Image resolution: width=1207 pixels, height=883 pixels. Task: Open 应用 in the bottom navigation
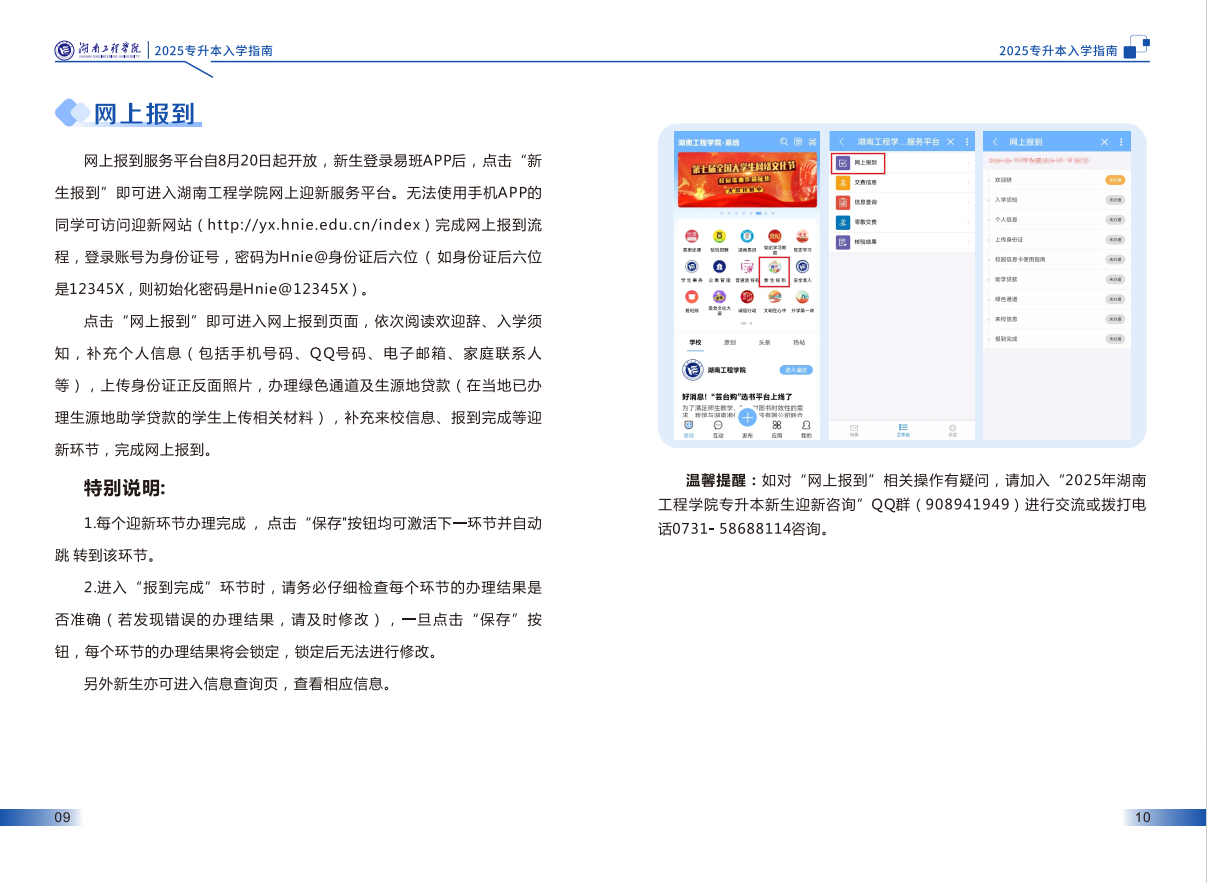(777, 430)
